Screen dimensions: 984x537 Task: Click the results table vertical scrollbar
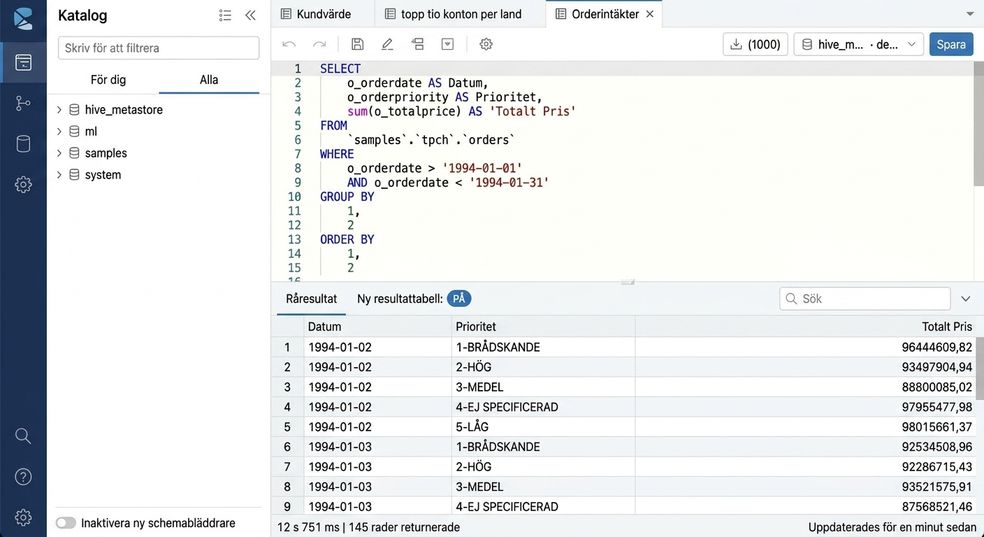click(980, 368)
